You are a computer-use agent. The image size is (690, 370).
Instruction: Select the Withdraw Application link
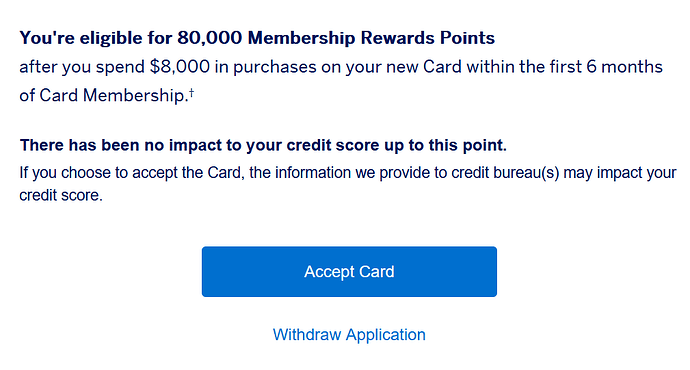pos(349,334)
